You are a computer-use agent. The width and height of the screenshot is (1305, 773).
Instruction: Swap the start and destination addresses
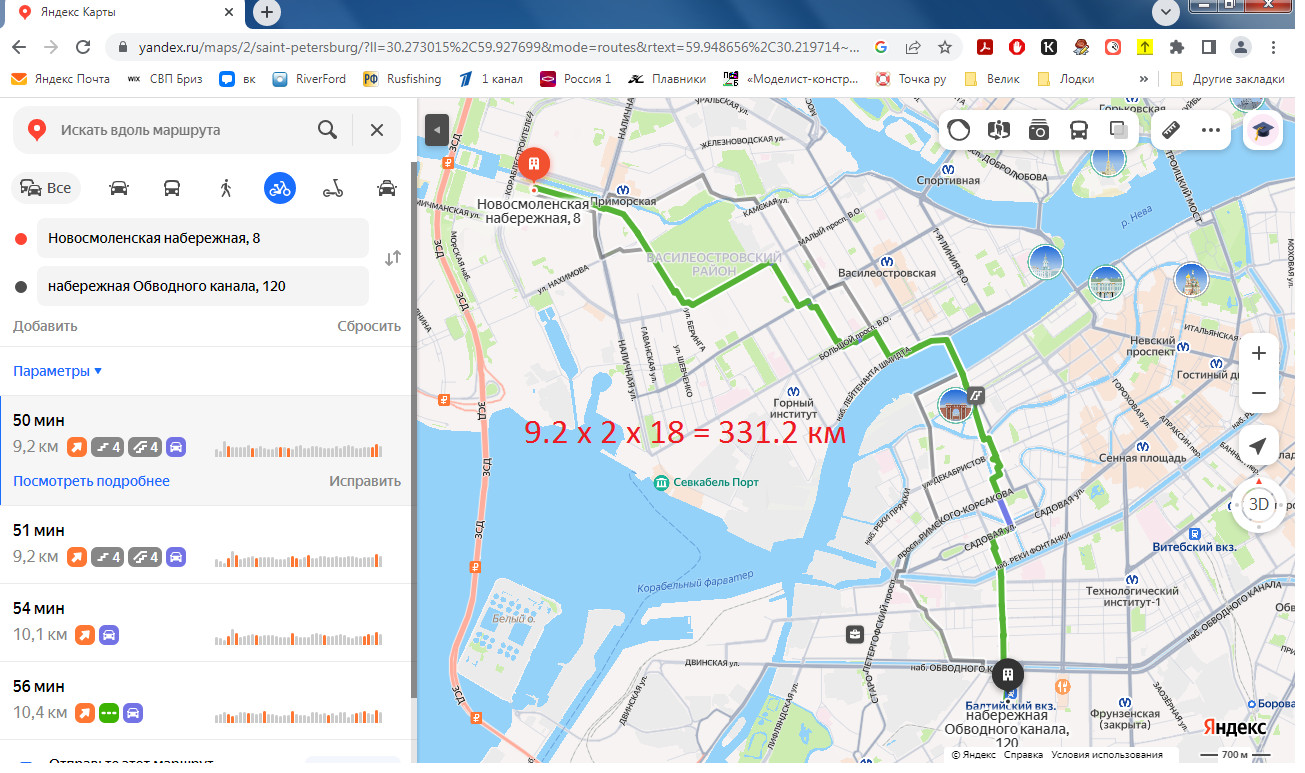pyautogui.click(x=393, y=258)
